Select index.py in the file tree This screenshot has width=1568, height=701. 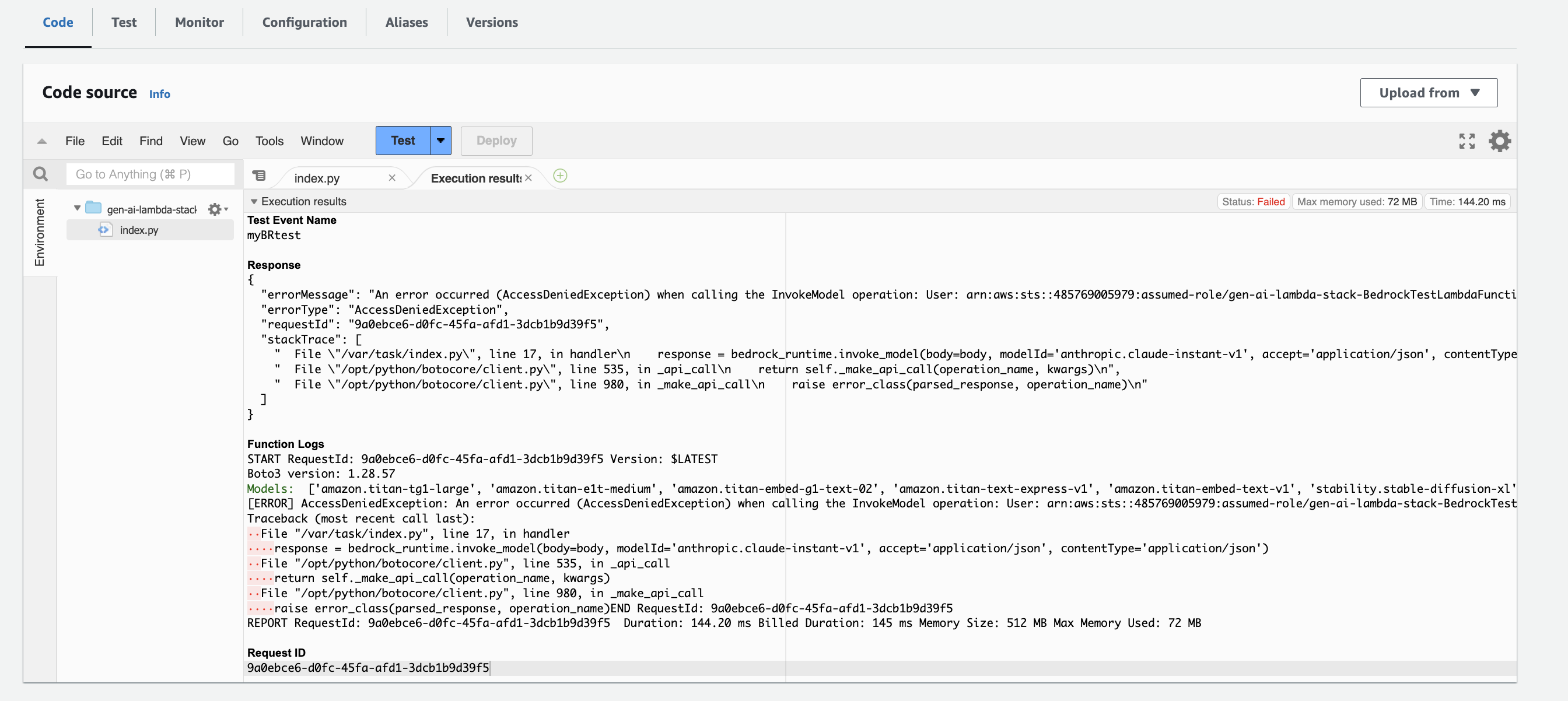[x=139, y=230]
